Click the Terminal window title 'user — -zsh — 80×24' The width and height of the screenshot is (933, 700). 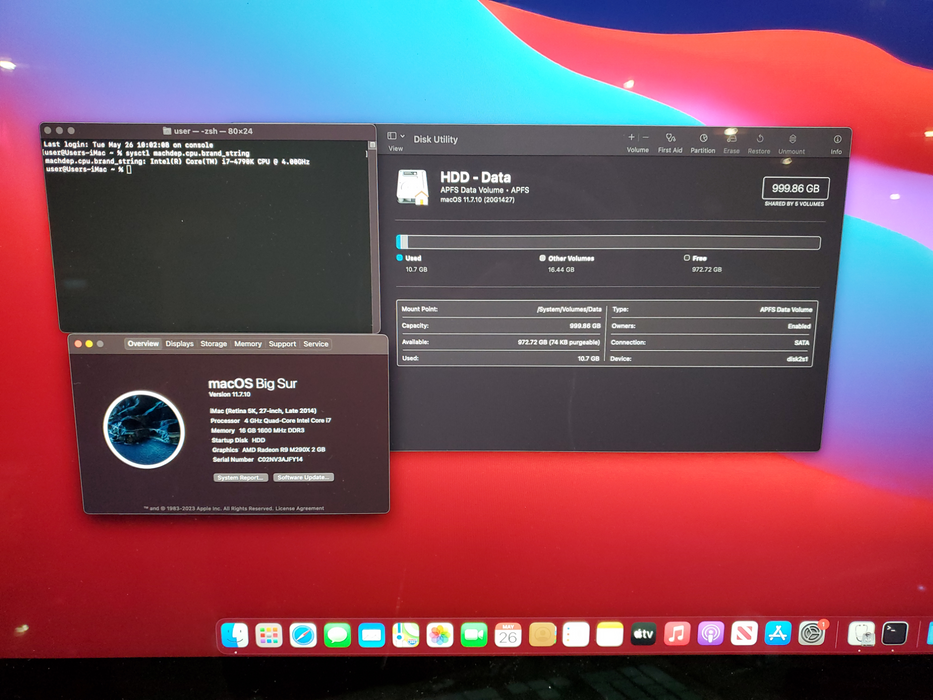coord(212,131)
